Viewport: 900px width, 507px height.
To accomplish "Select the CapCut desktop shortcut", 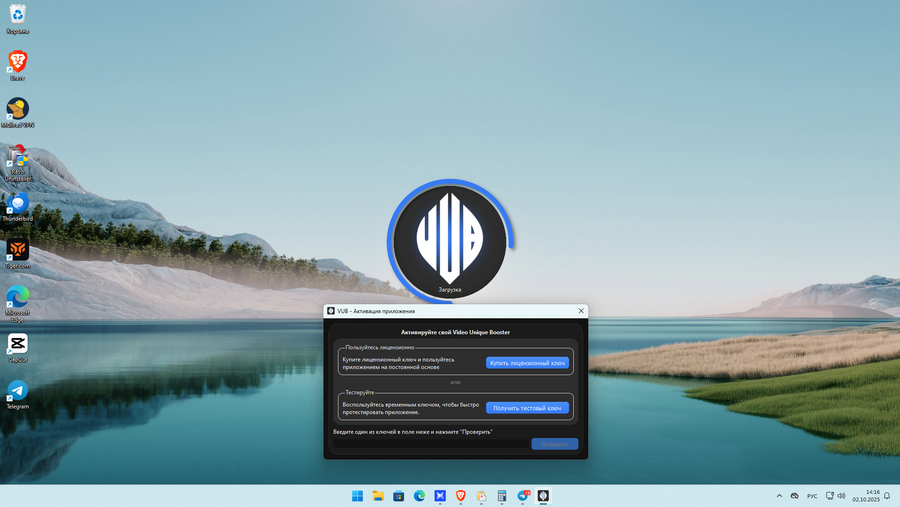I will pyautogui.click(x=17, y=344).
